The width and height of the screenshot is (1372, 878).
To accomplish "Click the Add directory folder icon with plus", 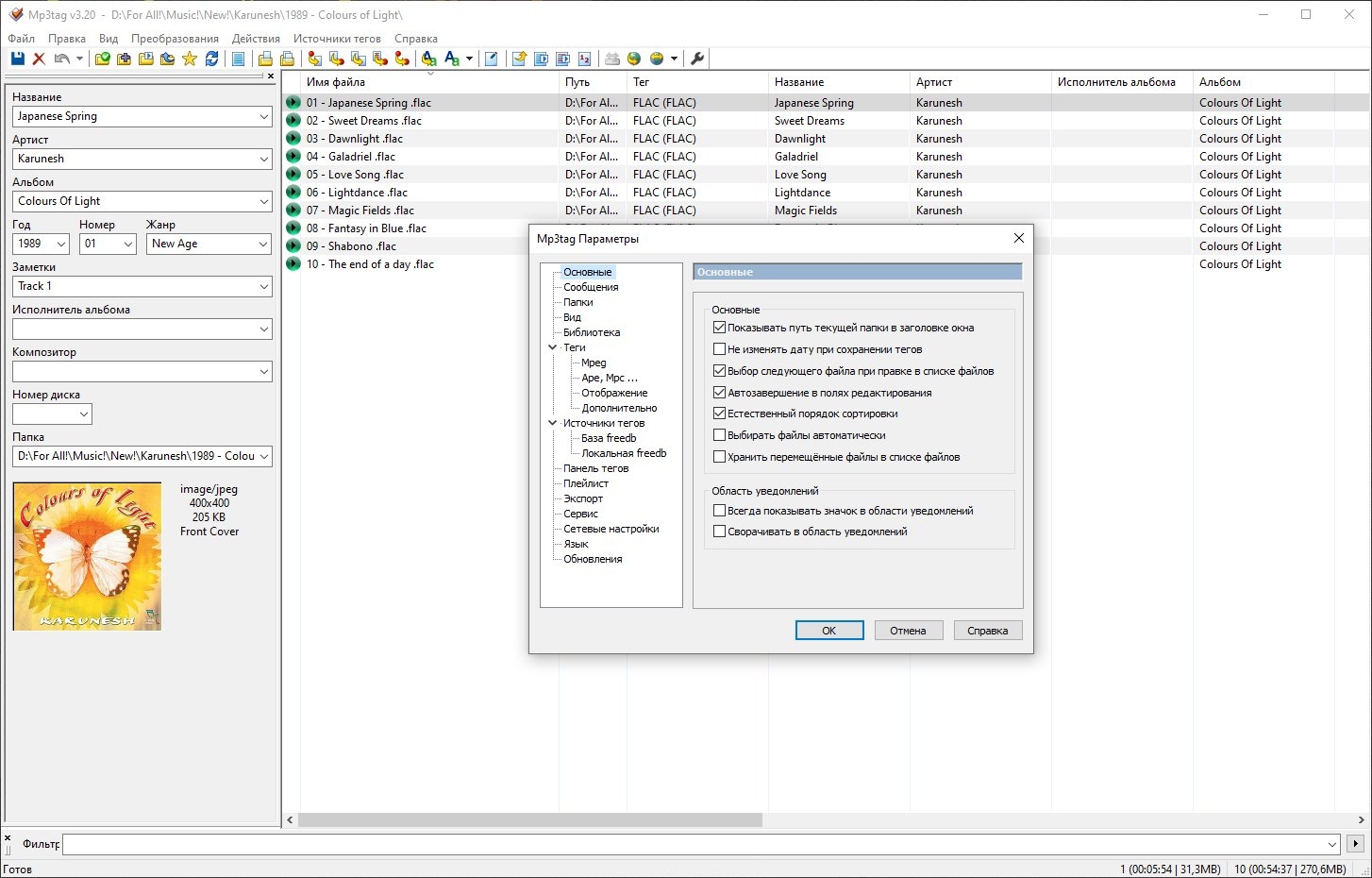I will (x=124, y=59).
